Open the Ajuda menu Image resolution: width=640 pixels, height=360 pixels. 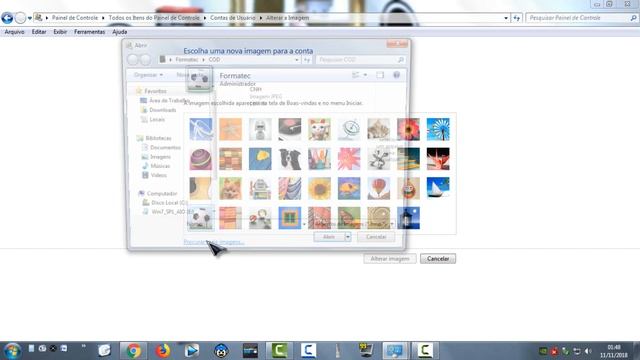pyautogui.click(x=120, y=32)
